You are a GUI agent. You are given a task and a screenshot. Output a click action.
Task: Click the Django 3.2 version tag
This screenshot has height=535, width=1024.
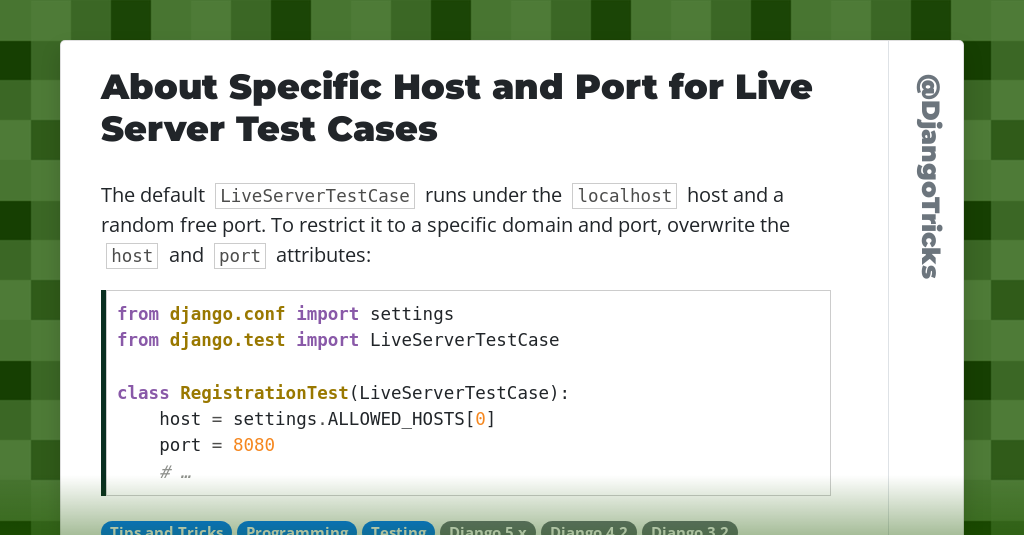coord(689,529)
